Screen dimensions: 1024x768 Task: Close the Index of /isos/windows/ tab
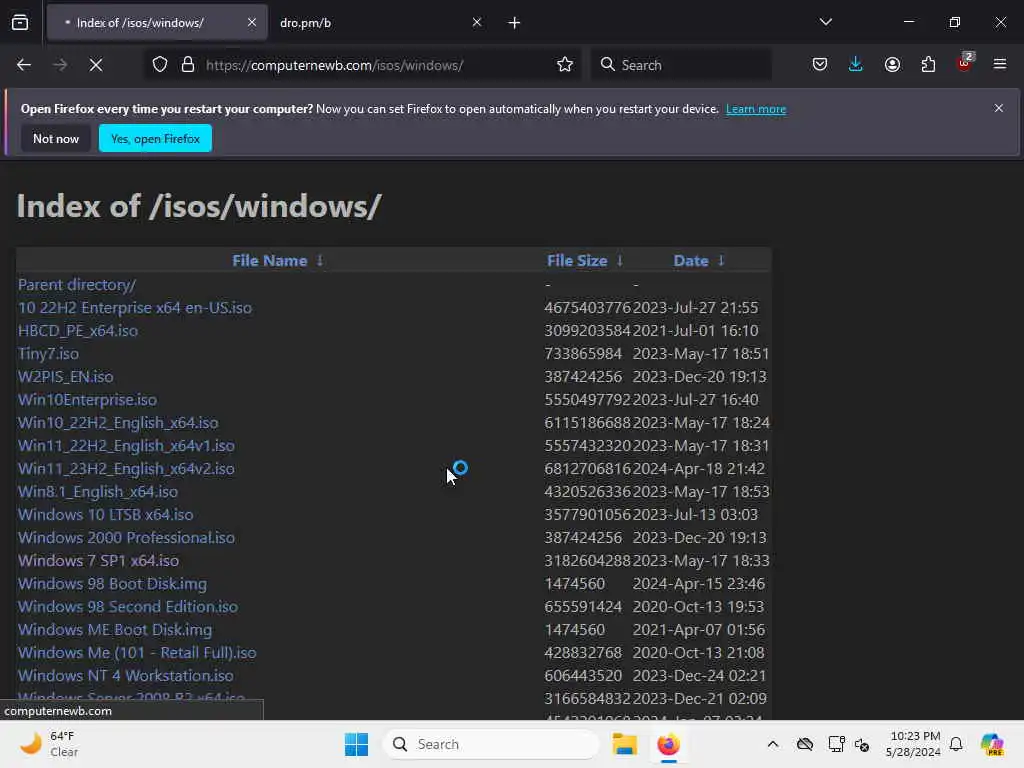(x=251, y=23)
